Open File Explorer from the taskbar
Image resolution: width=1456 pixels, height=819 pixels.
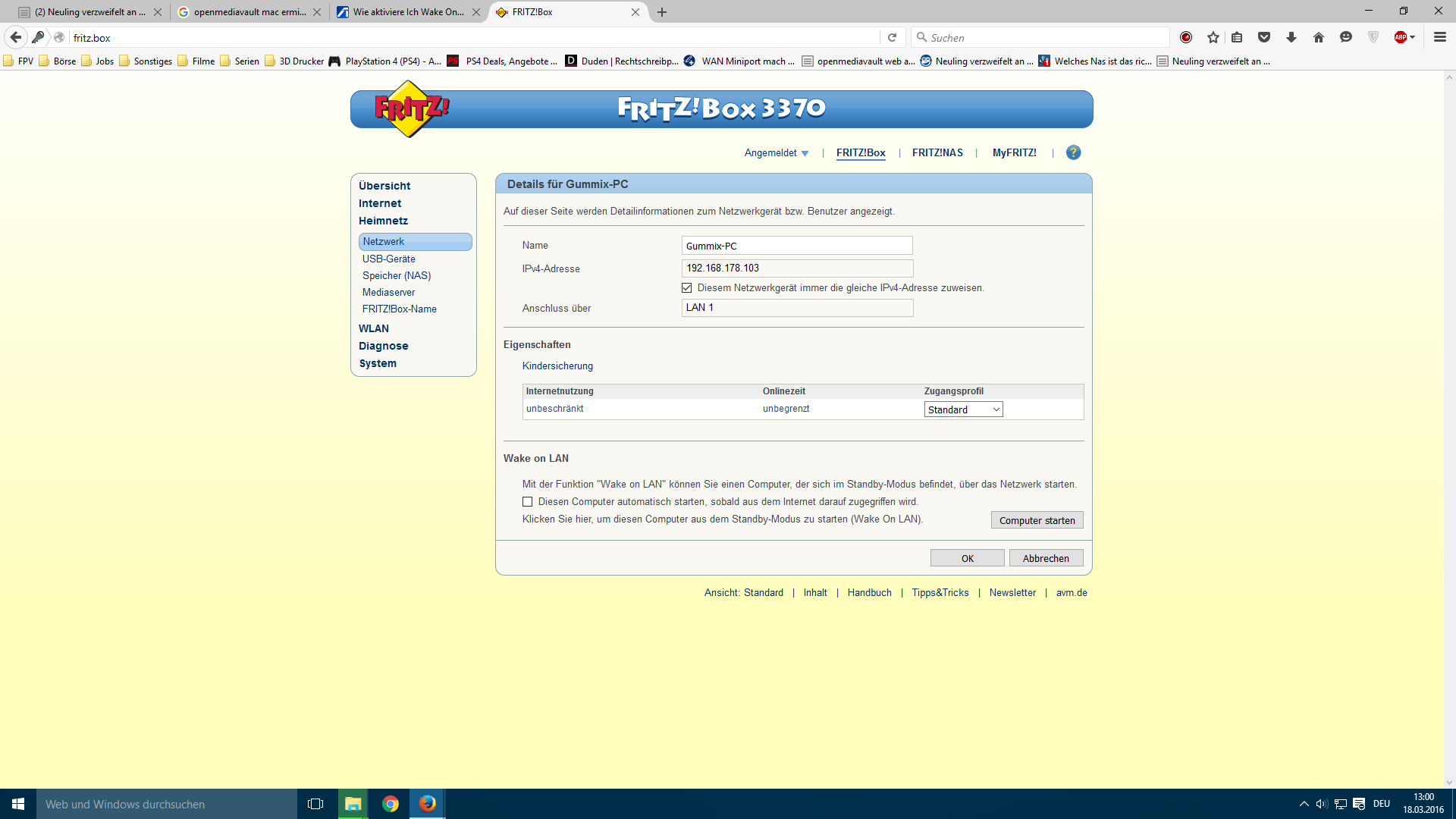(x=353, y=804)
